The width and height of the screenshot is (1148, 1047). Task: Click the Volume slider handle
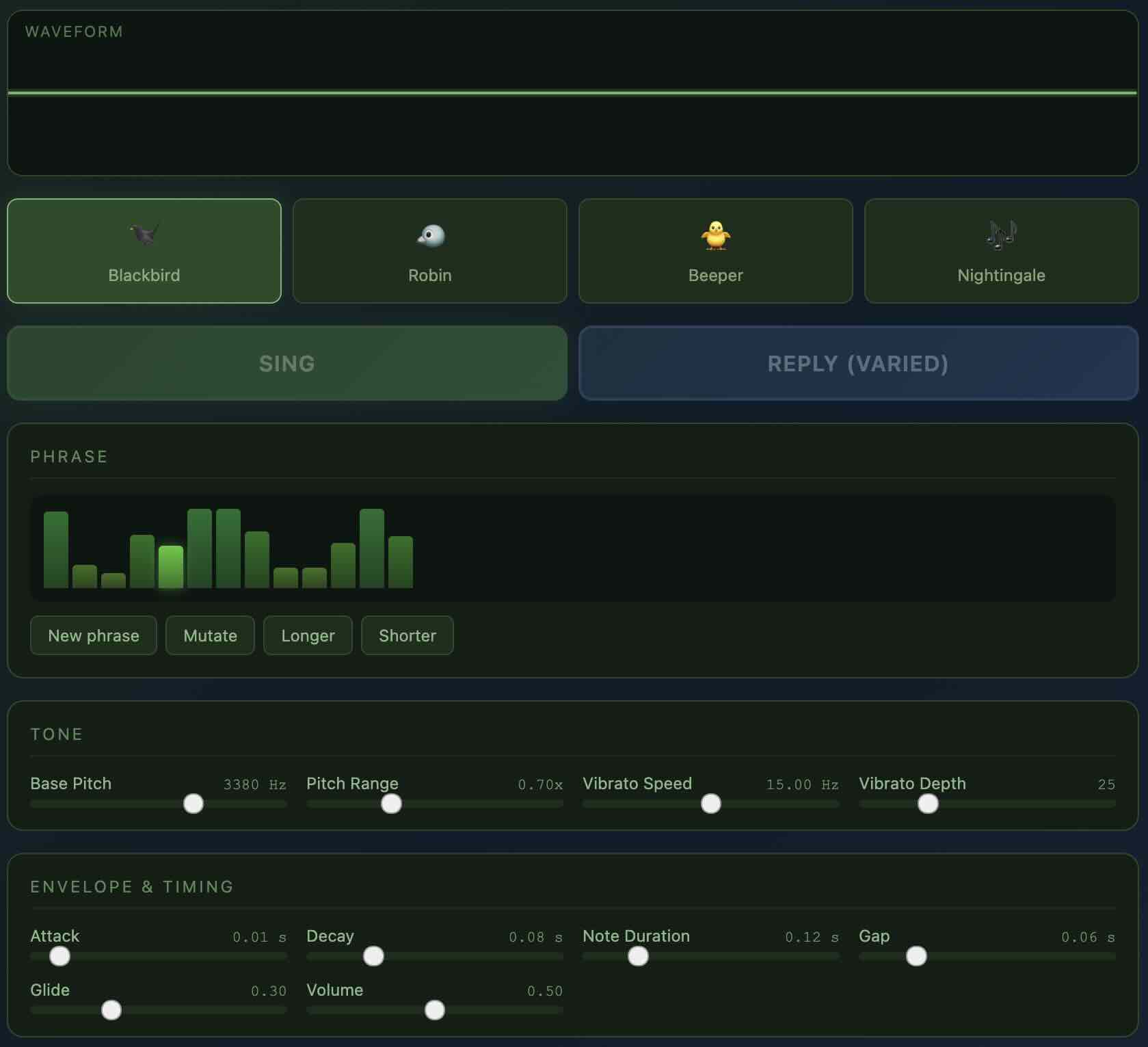436,1010
